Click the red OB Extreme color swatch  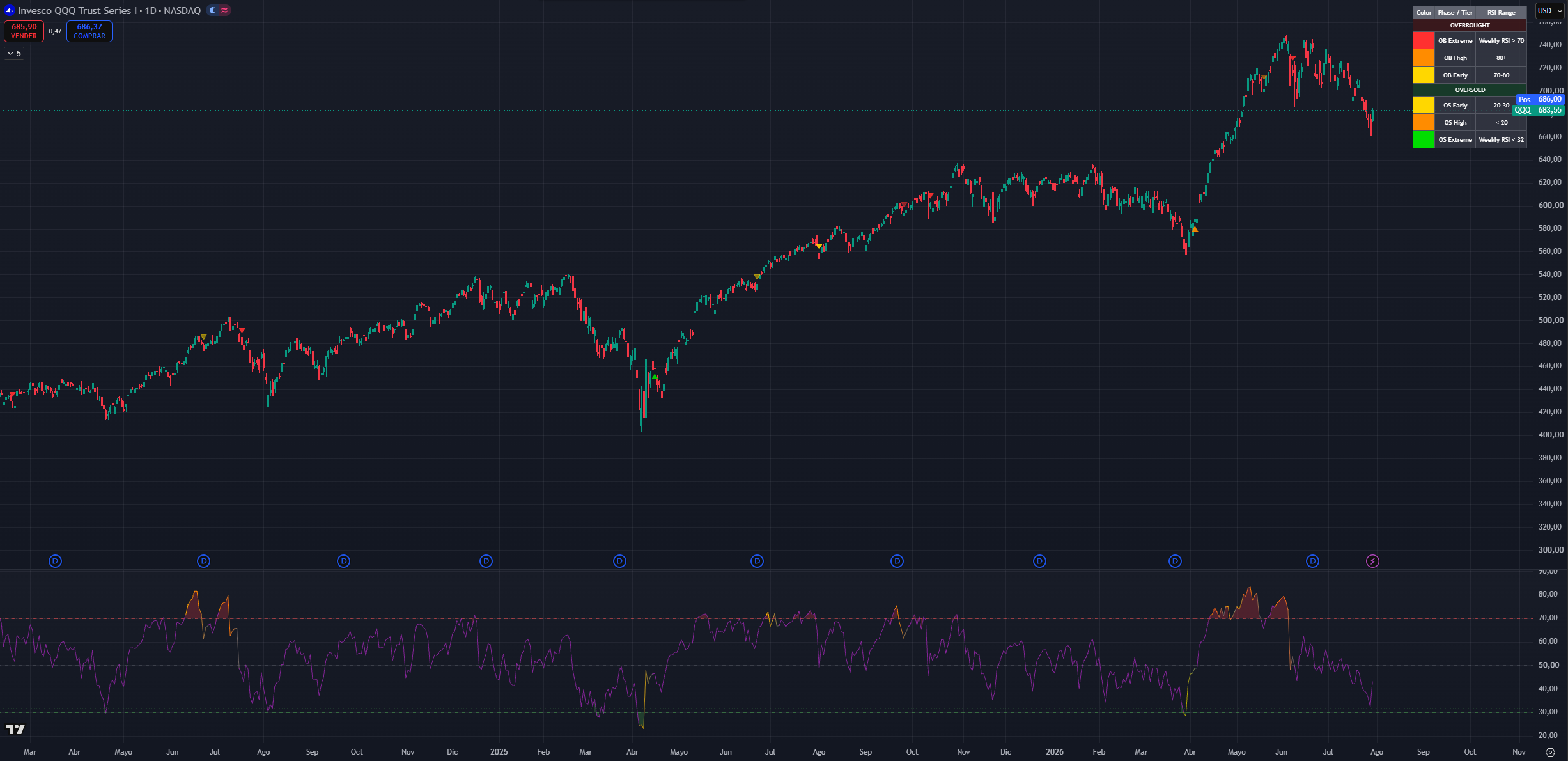pos(1424,40)
